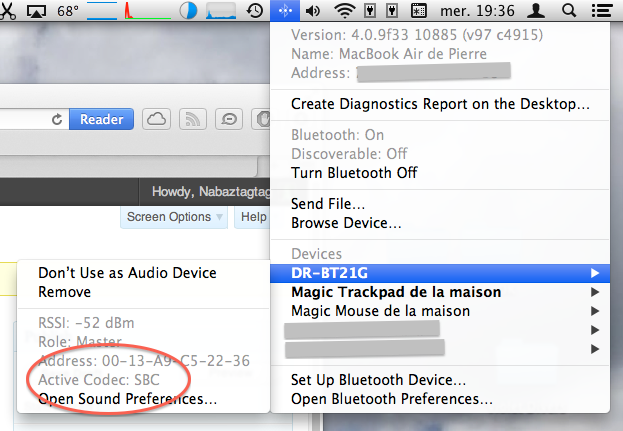Choose Create Diagnostics Report on the Desktop
The image size is (623, 431).
440,103
